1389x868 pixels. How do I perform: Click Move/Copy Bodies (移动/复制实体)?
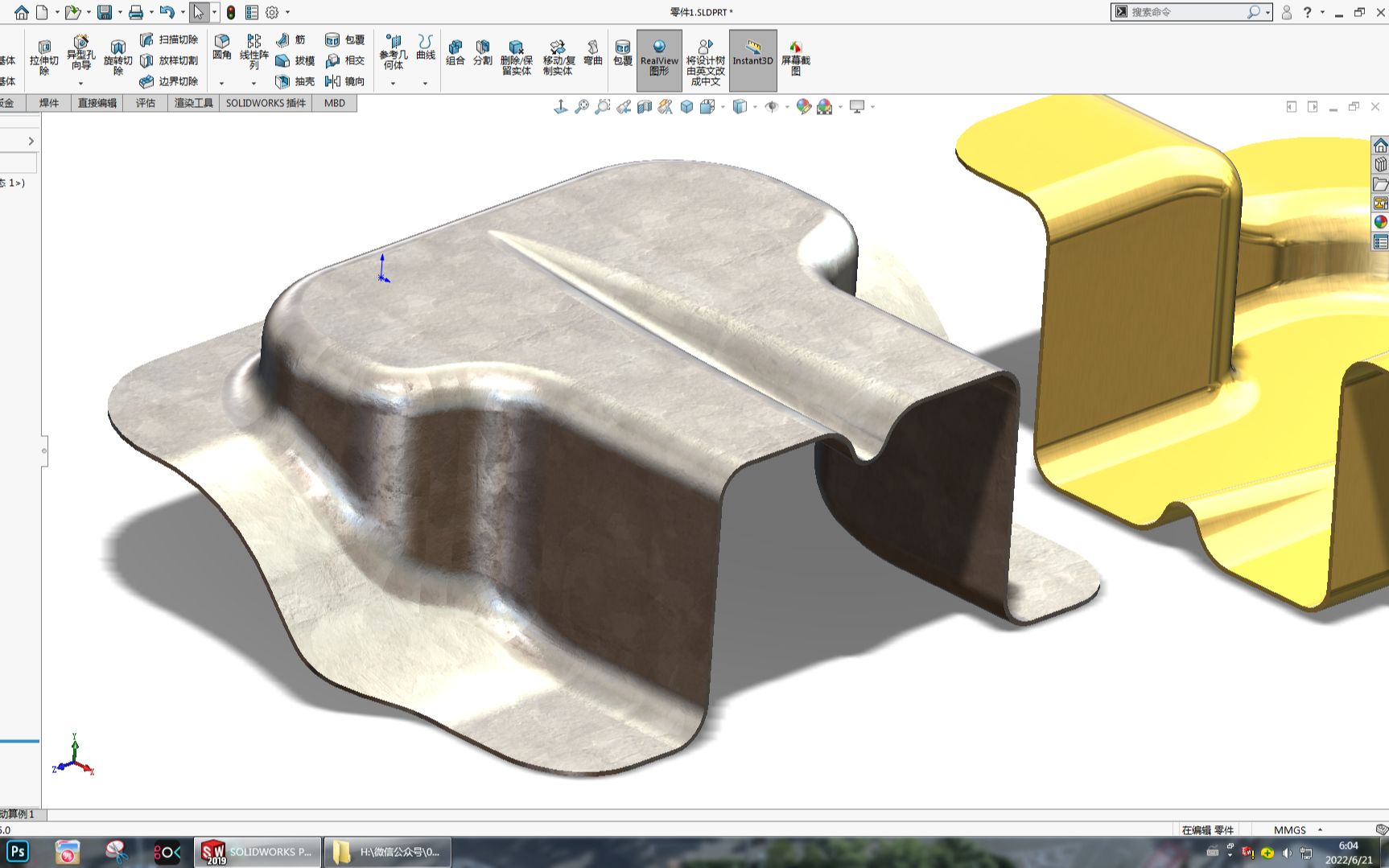[x=558, y=57]
